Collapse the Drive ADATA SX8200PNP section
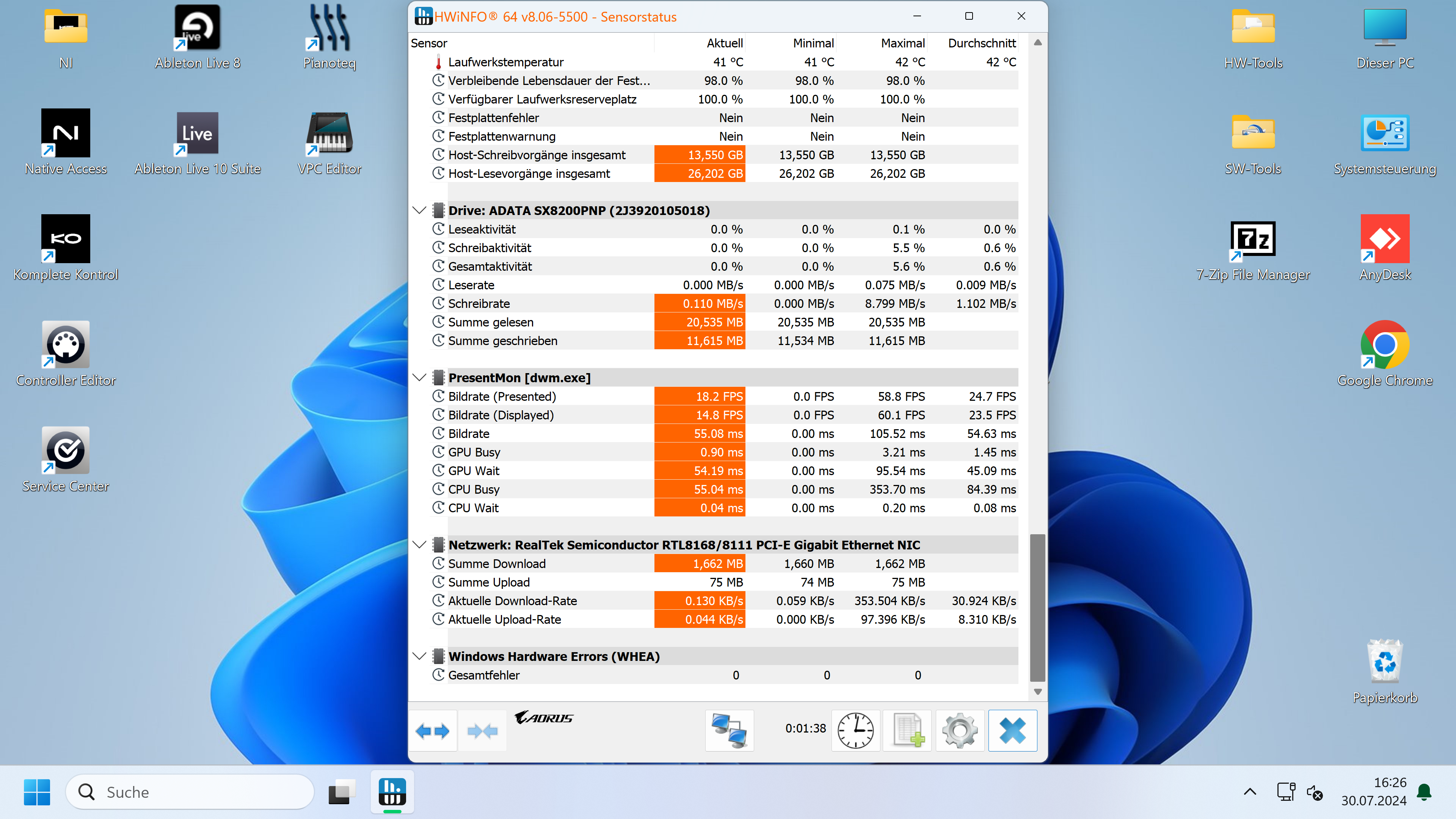The image size is (1456, 819). click(x=419, y=210)
